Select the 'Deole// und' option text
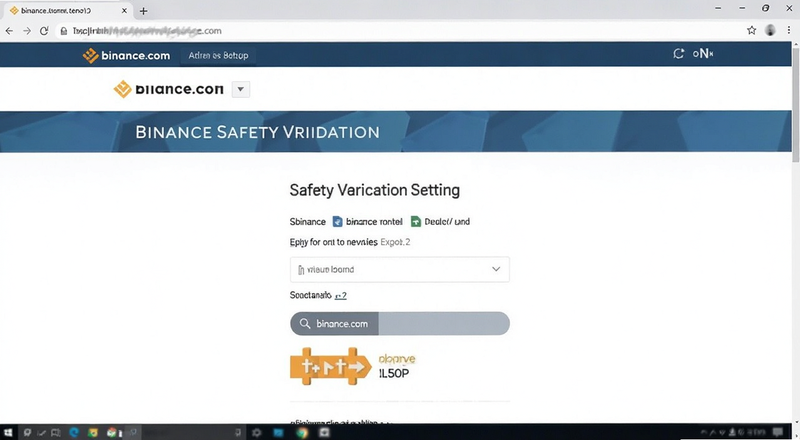 tap(447, 222)
